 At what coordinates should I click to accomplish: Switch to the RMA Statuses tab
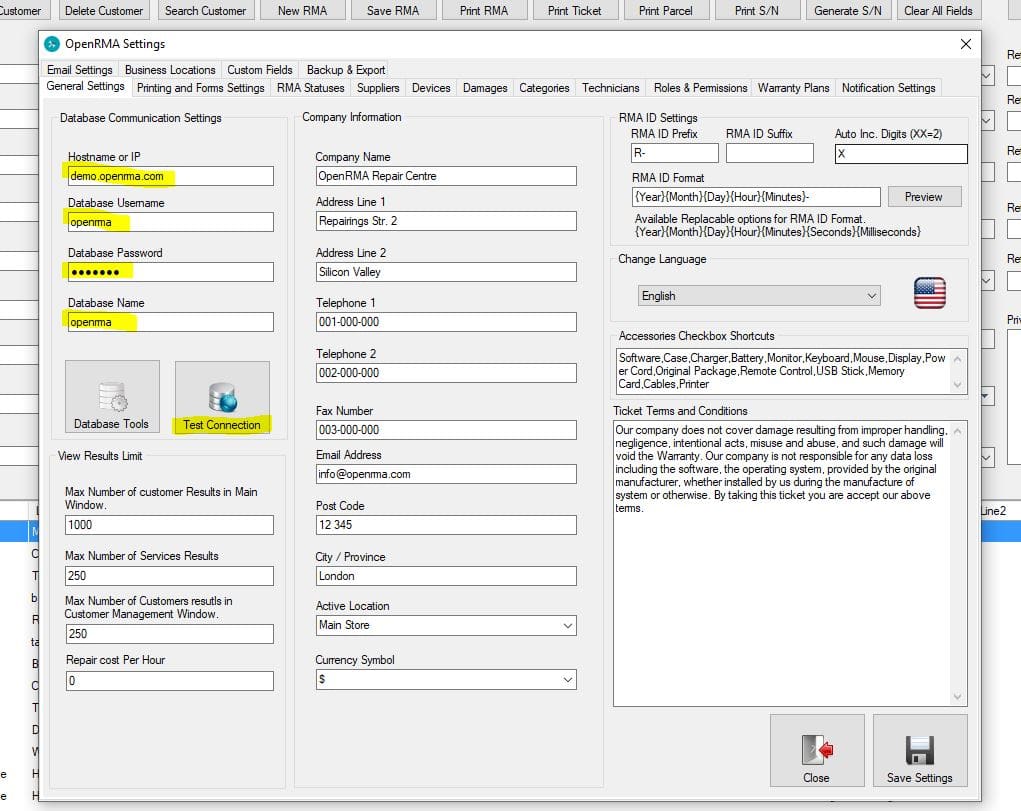coord(311,88)
